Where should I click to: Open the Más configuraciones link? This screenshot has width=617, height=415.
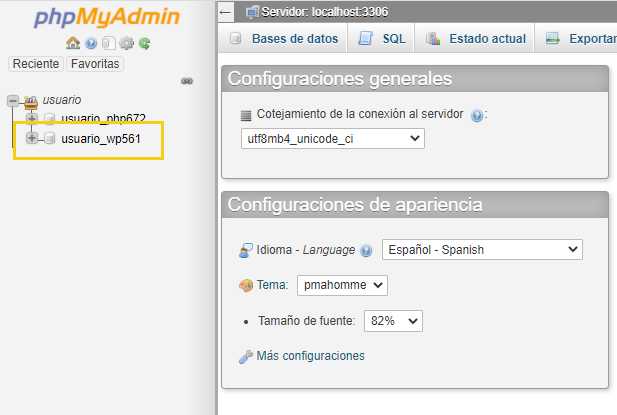tap(310, 356)
